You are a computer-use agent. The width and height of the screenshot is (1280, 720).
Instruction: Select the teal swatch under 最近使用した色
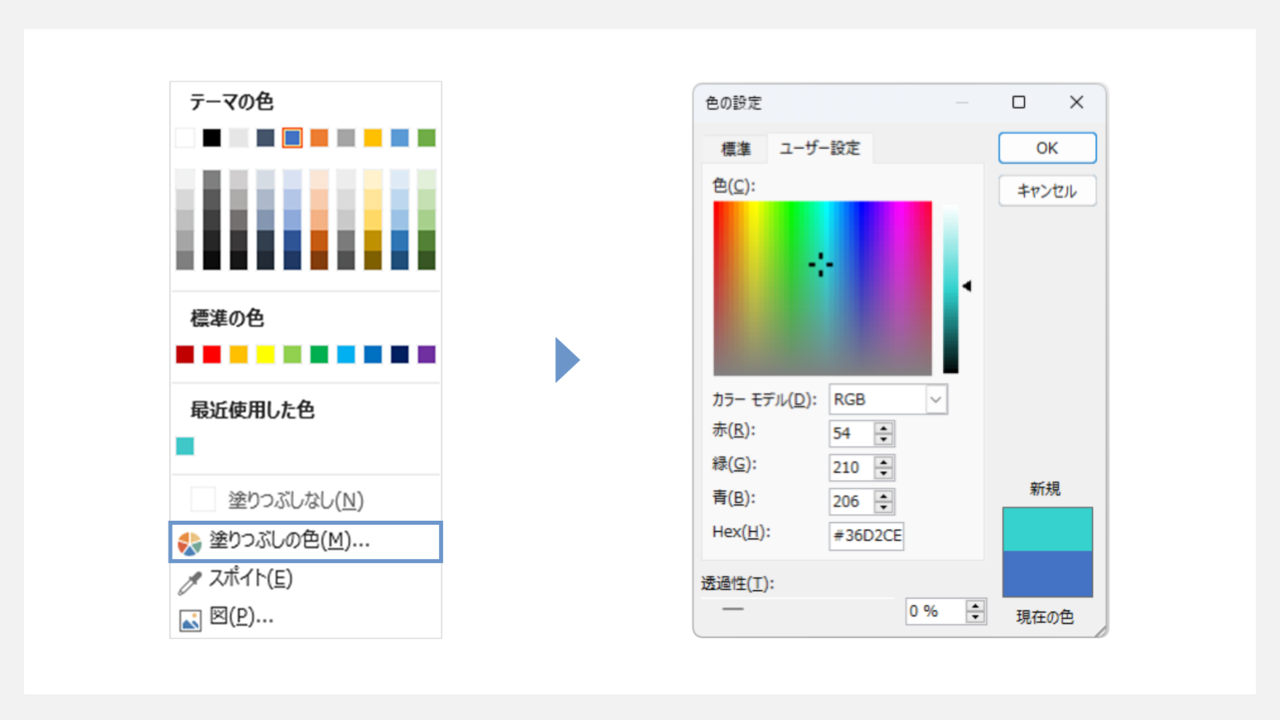point(184,445)
